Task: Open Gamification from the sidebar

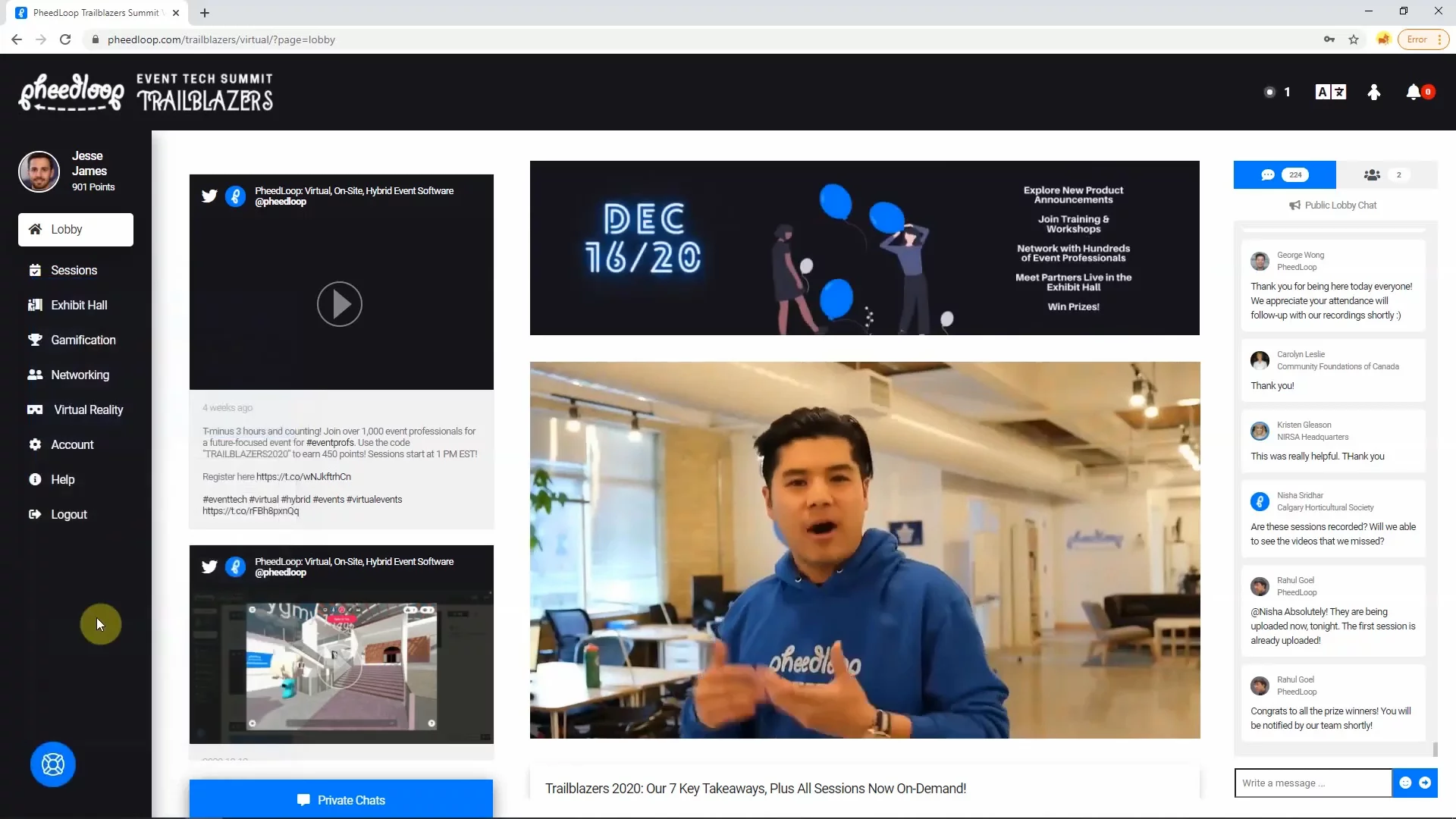Action: [83, 340]
